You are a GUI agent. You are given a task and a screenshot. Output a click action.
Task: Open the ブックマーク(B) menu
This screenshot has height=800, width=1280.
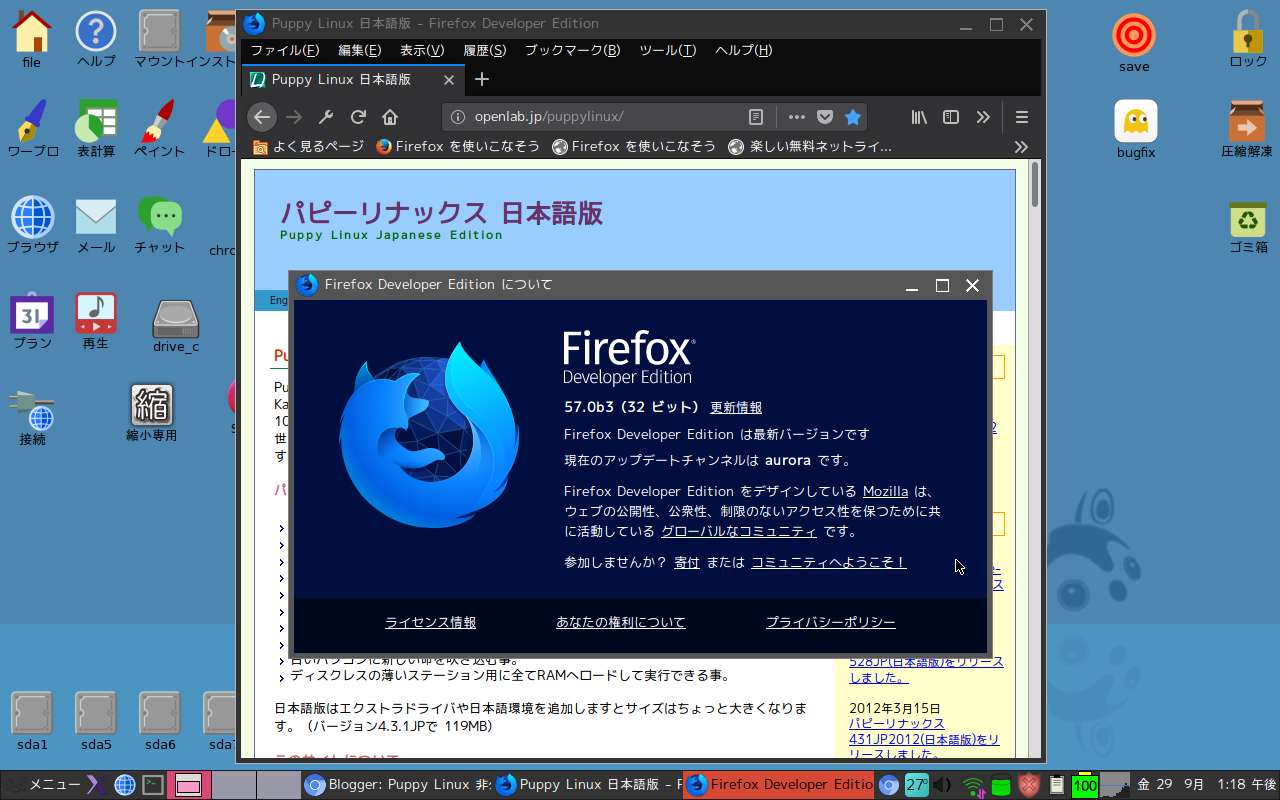click(573, 50)
